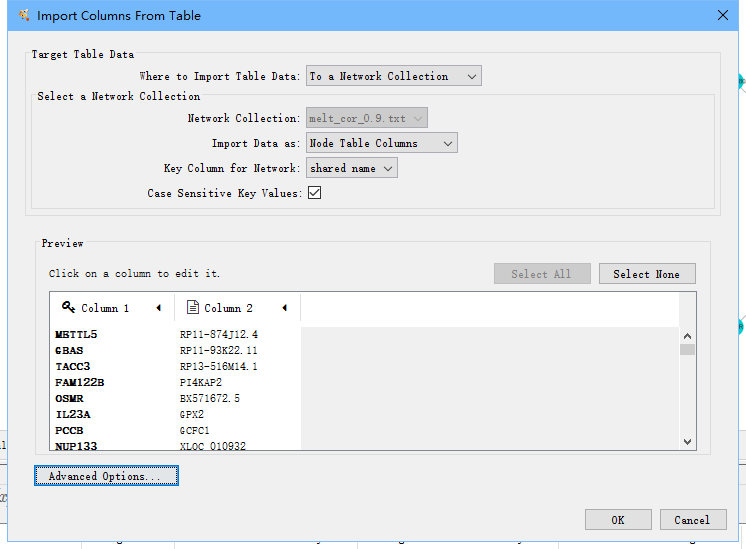The image size is (746, 549).
Task: Click the document icon in Column 2 header
Action: coord(193,308)
